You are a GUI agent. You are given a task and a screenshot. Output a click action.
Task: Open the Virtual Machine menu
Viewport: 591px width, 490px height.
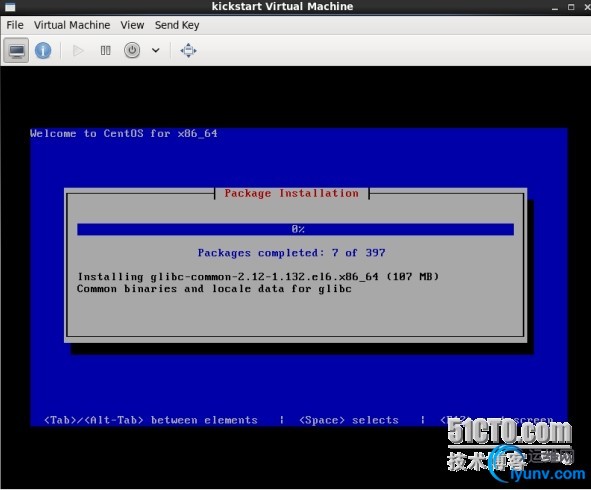tap(72, 25)
